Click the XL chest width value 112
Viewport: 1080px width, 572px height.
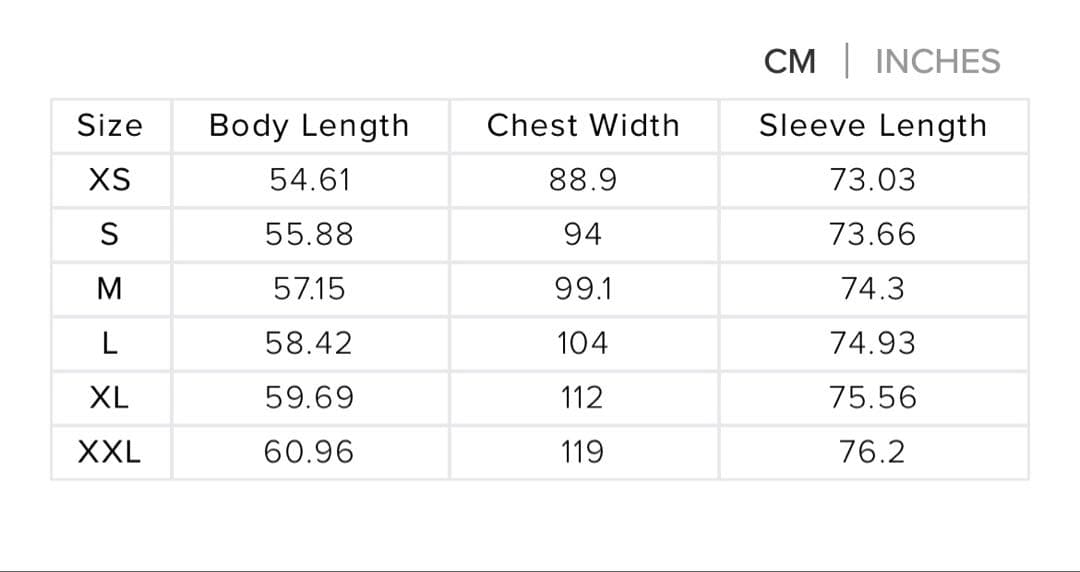coord(583,398)
